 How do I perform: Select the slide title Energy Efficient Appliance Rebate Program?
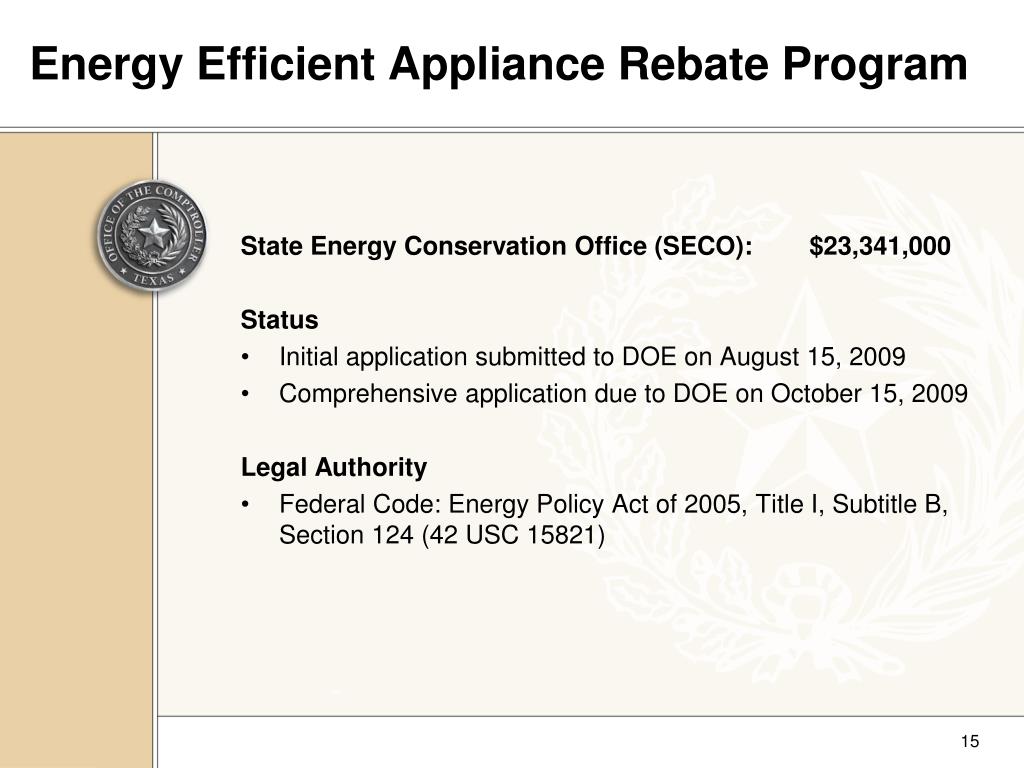pos(499,65)
